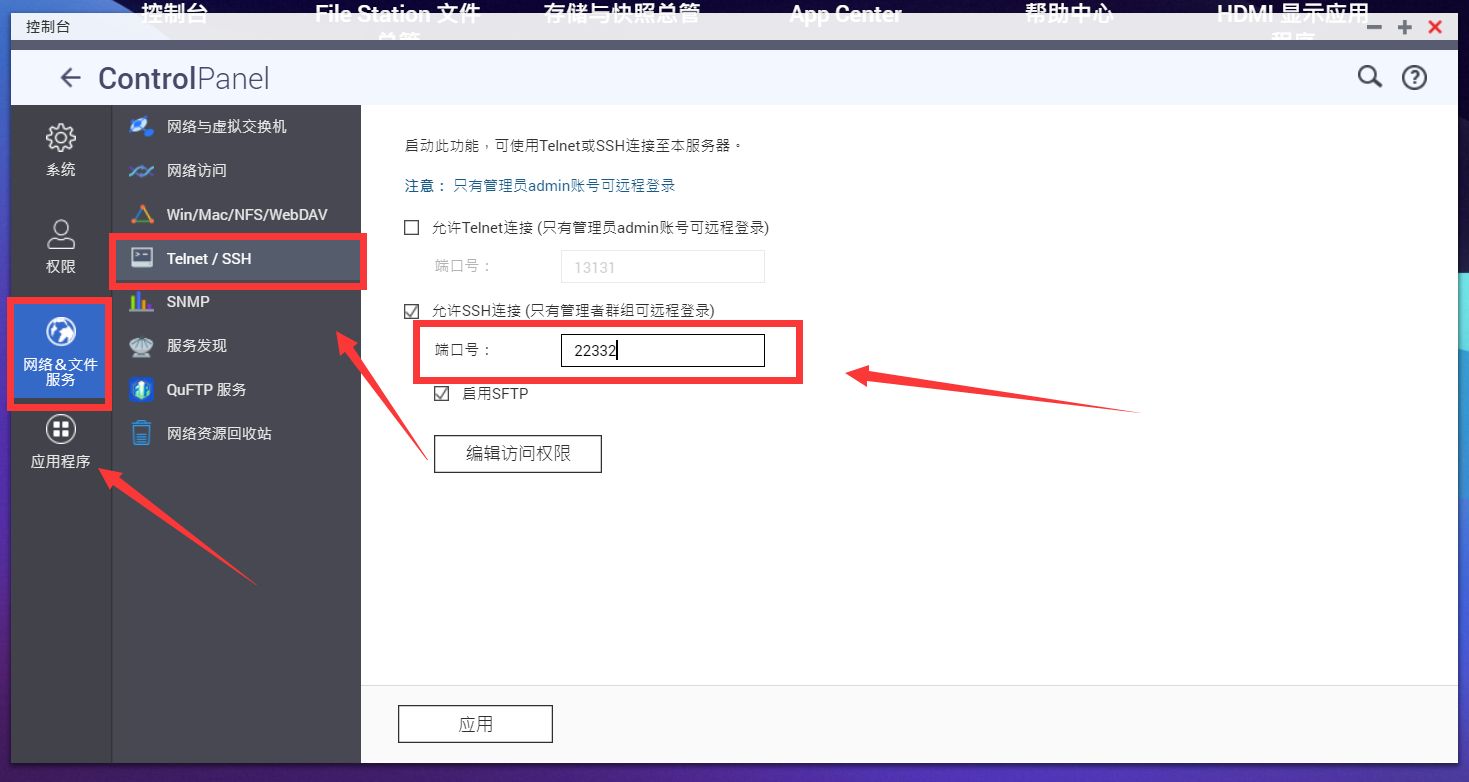Click the QuFTP 服务 icon

coord(142,390)
